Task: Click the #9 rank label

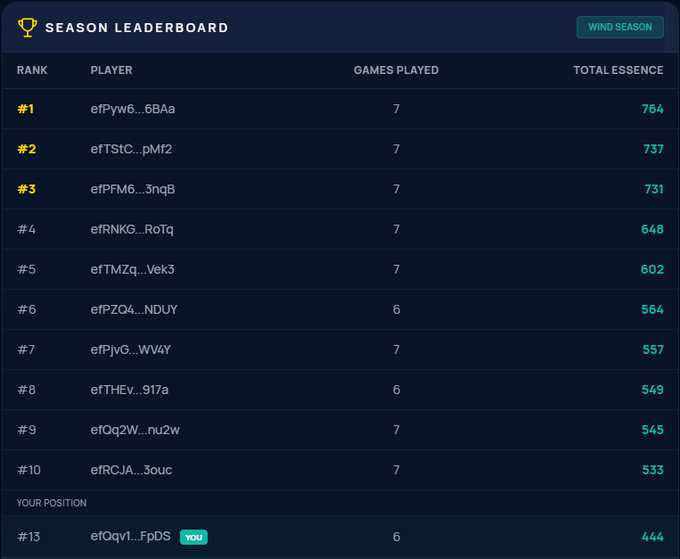Action: 26,430
